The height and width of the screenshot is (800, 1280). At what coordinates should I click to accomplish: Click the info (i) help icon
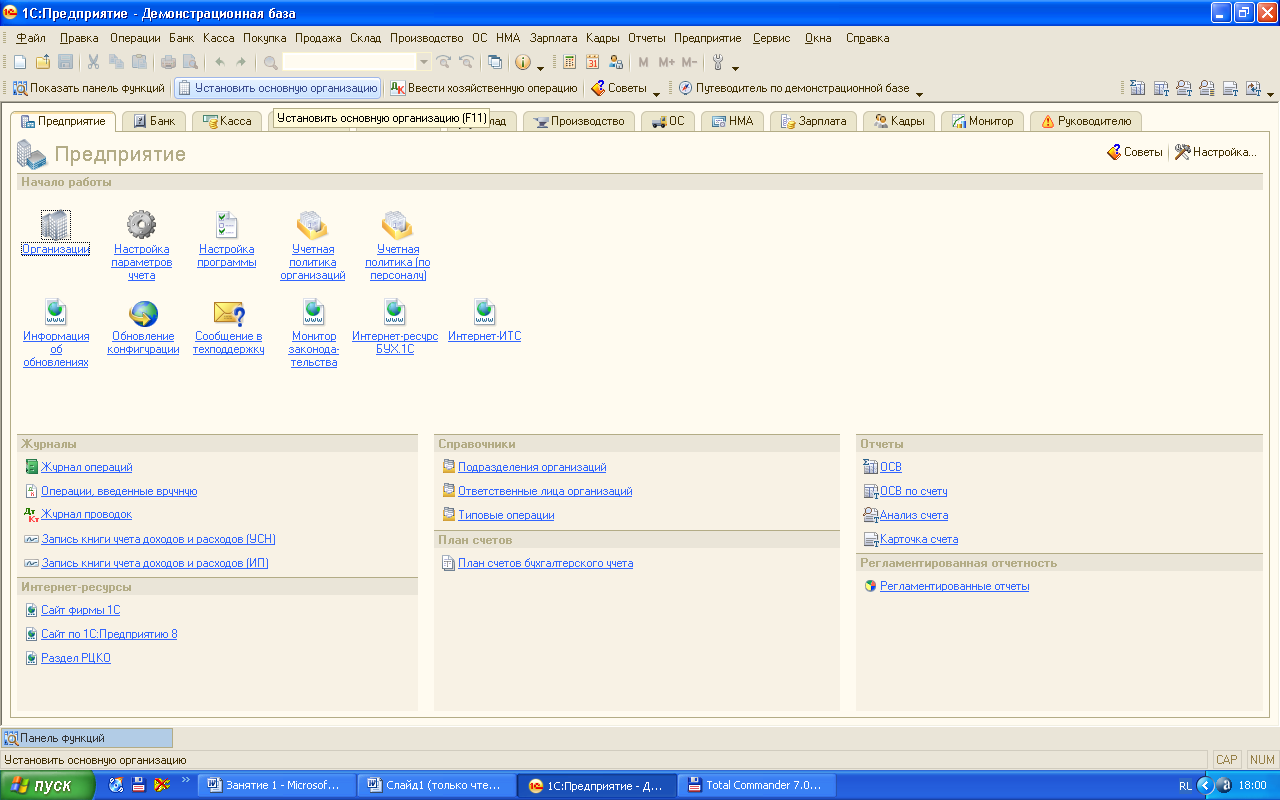[523, 62]
